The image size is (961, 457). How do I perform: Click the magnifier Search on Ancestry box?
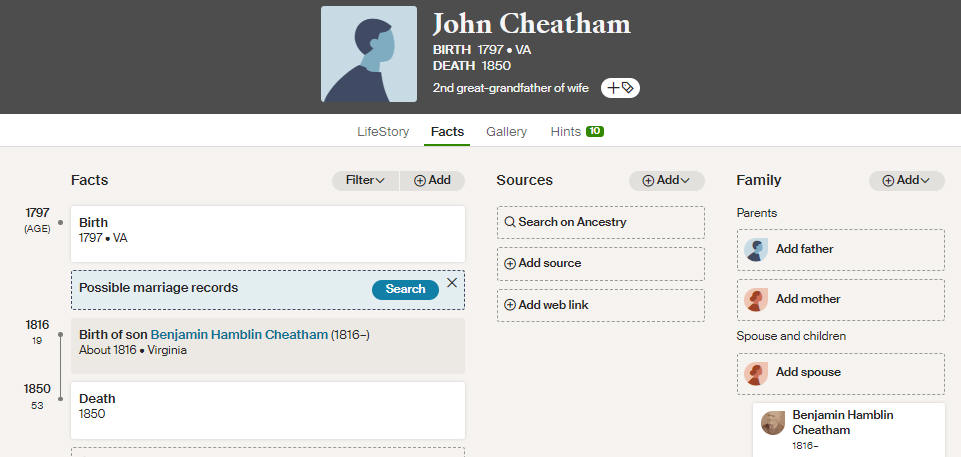click(601, 222)
